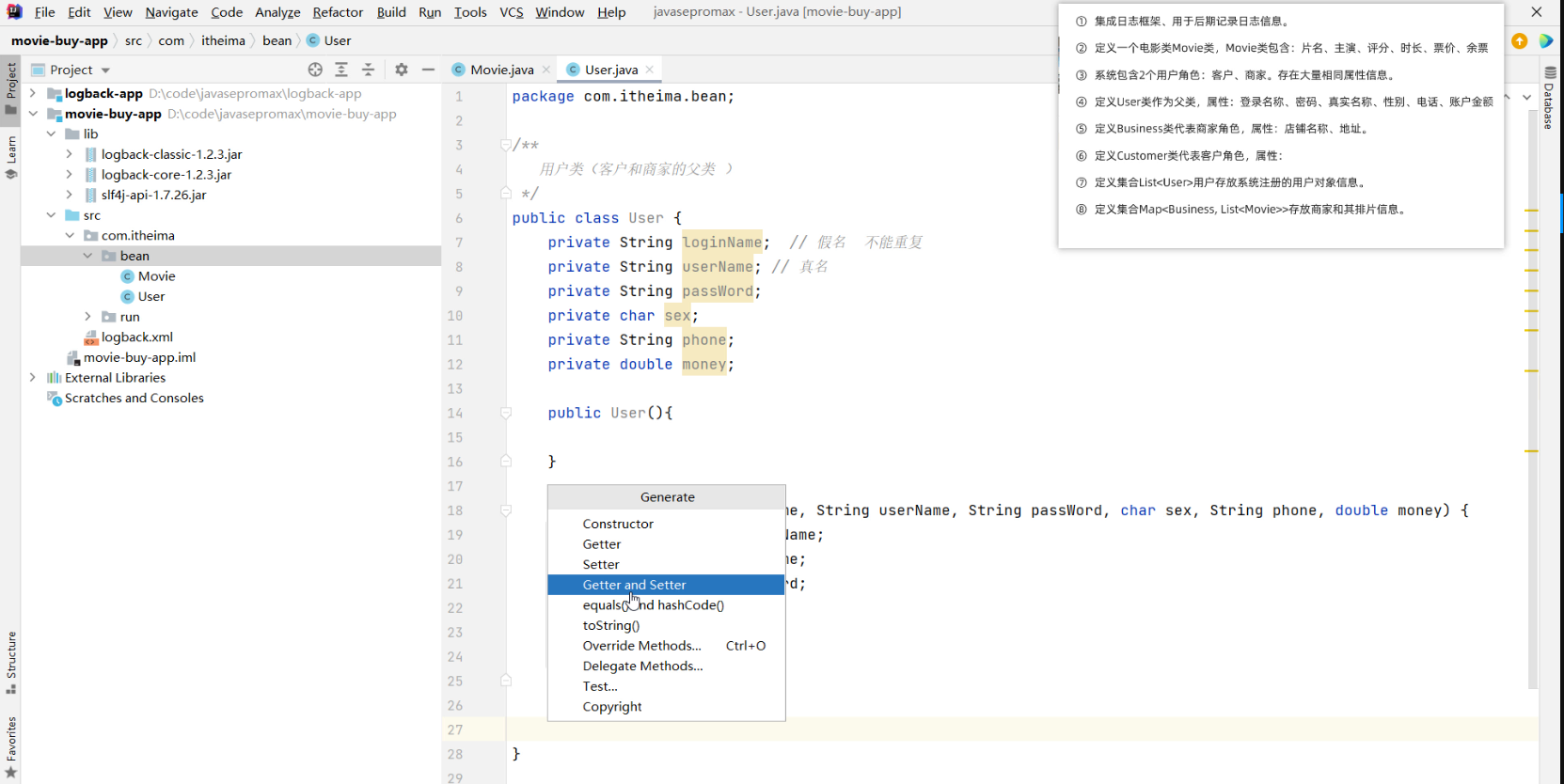Open the Project tool window sidebar tab

[11, 88]
